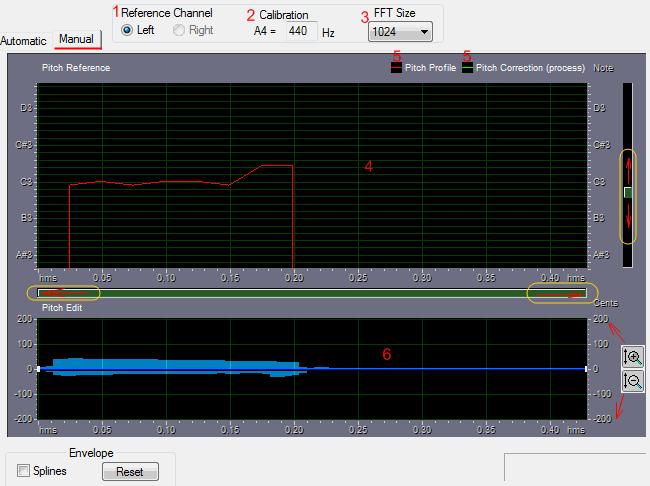This screenshot has height=486, width=650.
Task: Click the blue waveform in Pitch Edit graph
Action: coord(150,366)
